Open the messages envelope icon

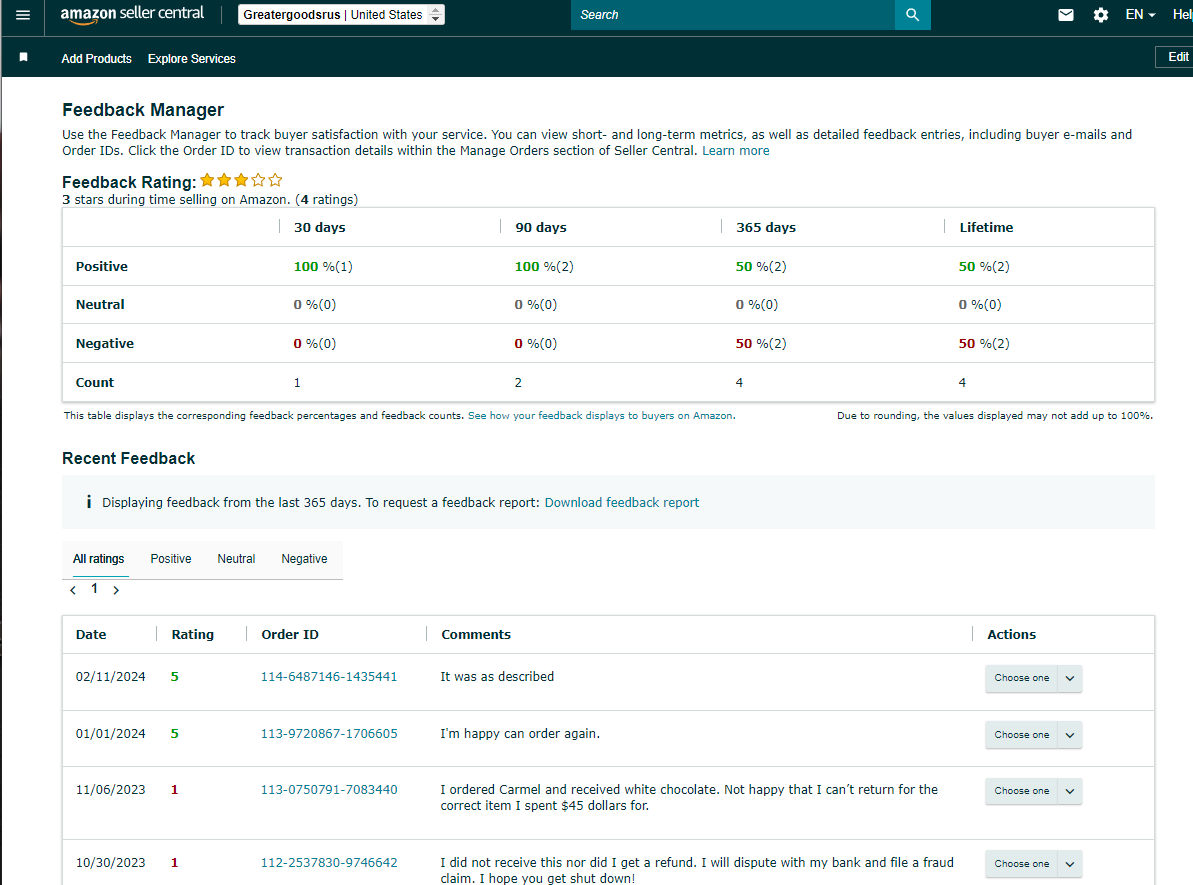coord(1065,14)
